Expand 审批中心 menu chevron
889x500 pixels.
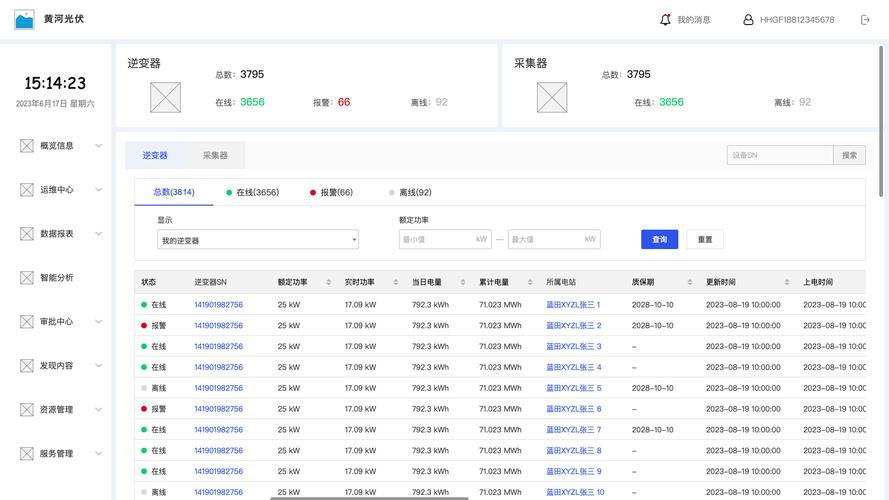[99, 321]
